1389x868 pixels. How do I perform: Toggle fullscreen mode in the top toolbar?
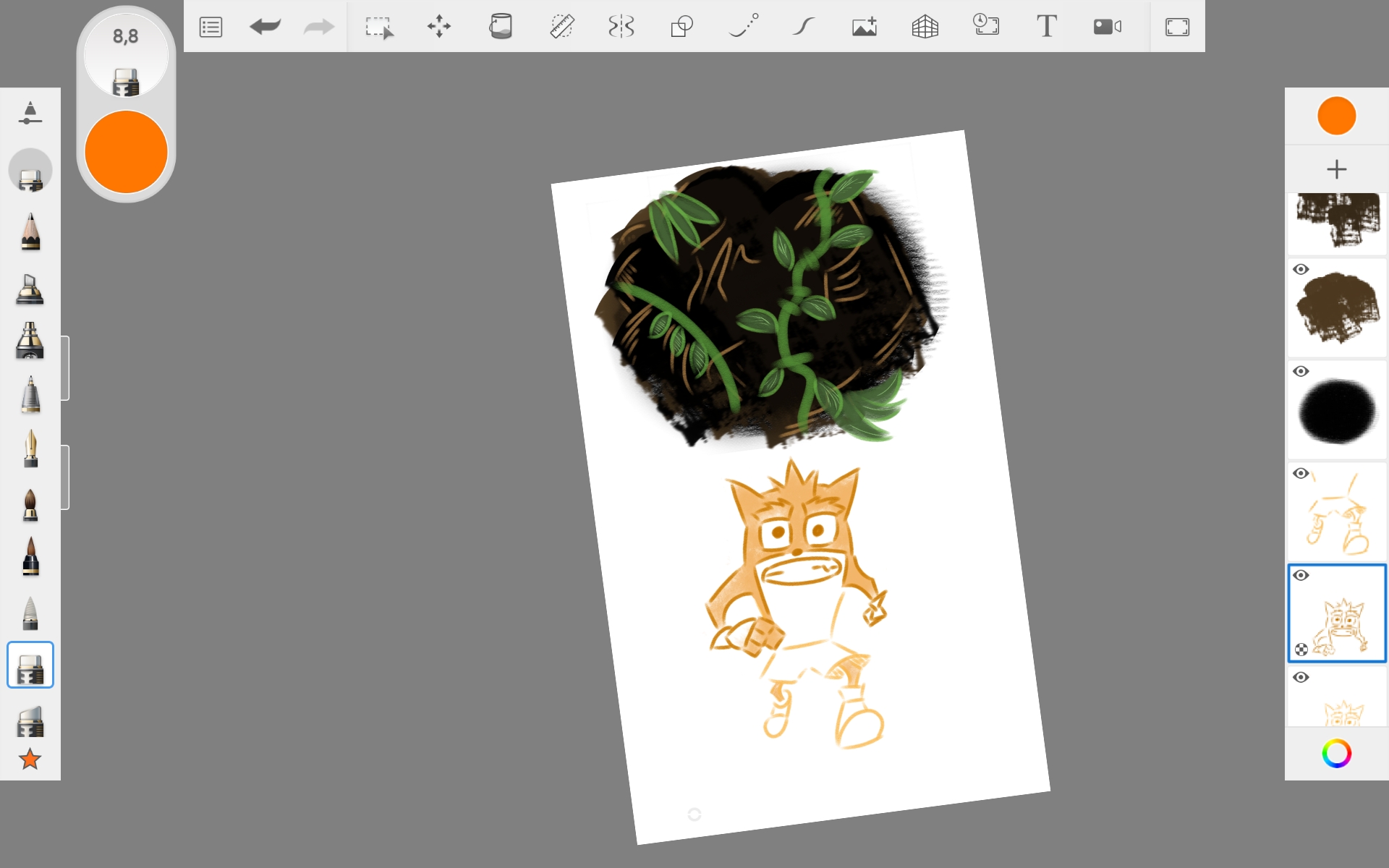coord(1177,27)
